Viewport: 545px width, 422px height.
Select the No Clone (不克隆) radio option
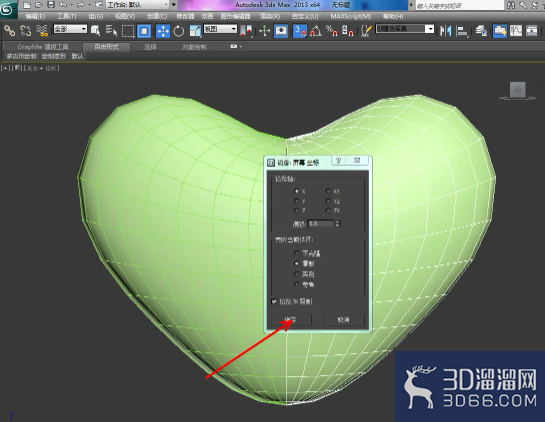296,253
